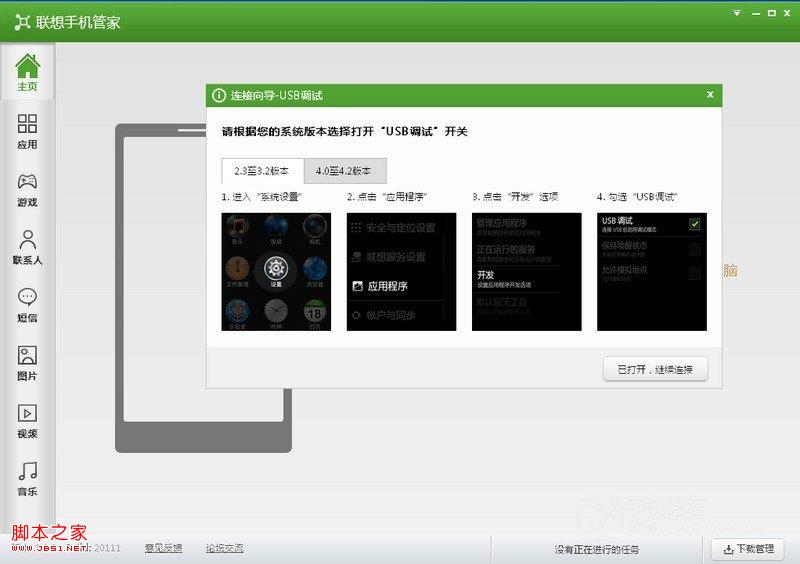Image resolution: width=800 pixels, height=564 pixels.
Task: Open the title bar dropdown menu arrow
Action: click(737, 13)
